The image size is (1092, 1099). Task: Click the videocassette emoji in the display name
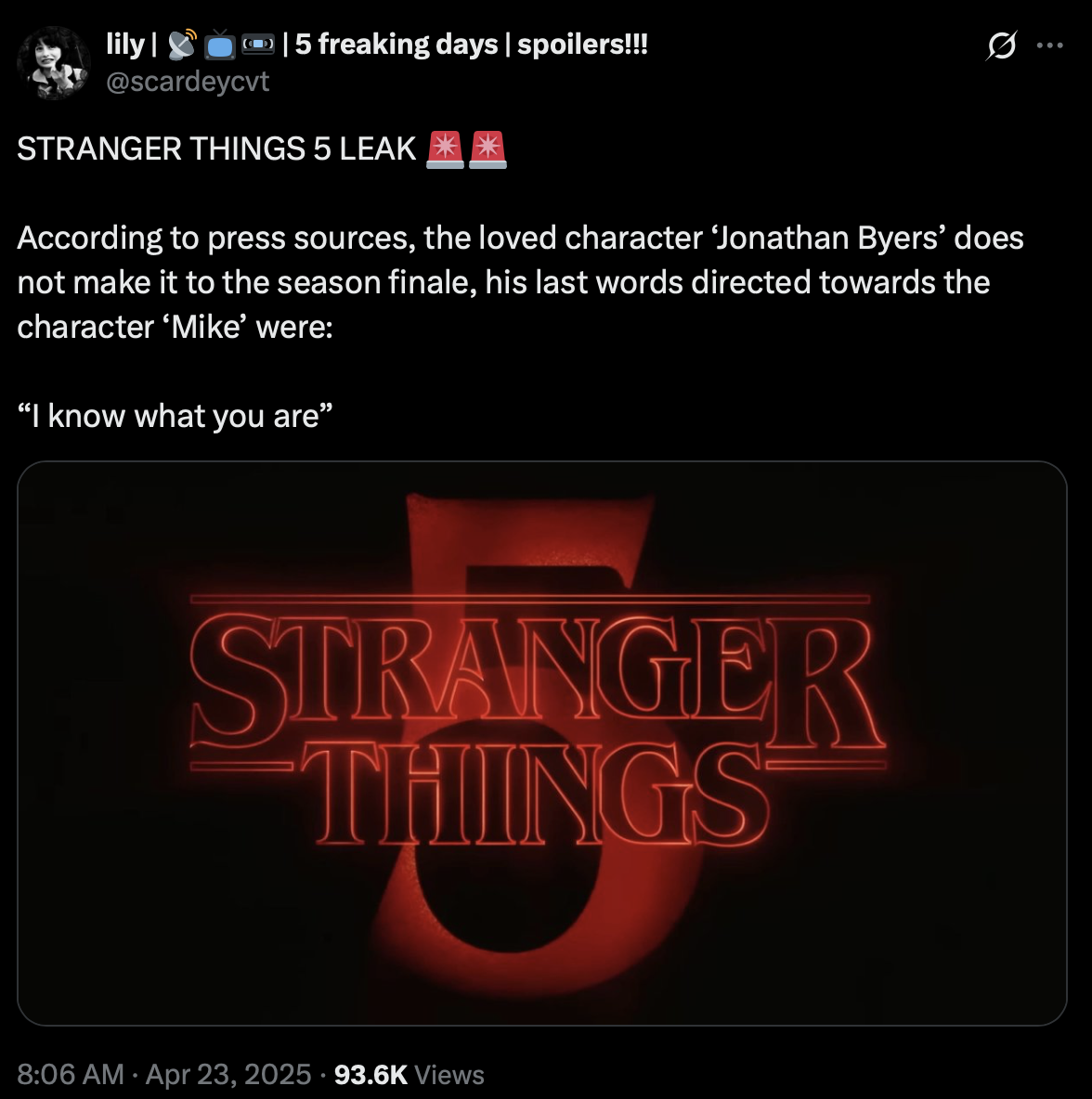point(256,42)
